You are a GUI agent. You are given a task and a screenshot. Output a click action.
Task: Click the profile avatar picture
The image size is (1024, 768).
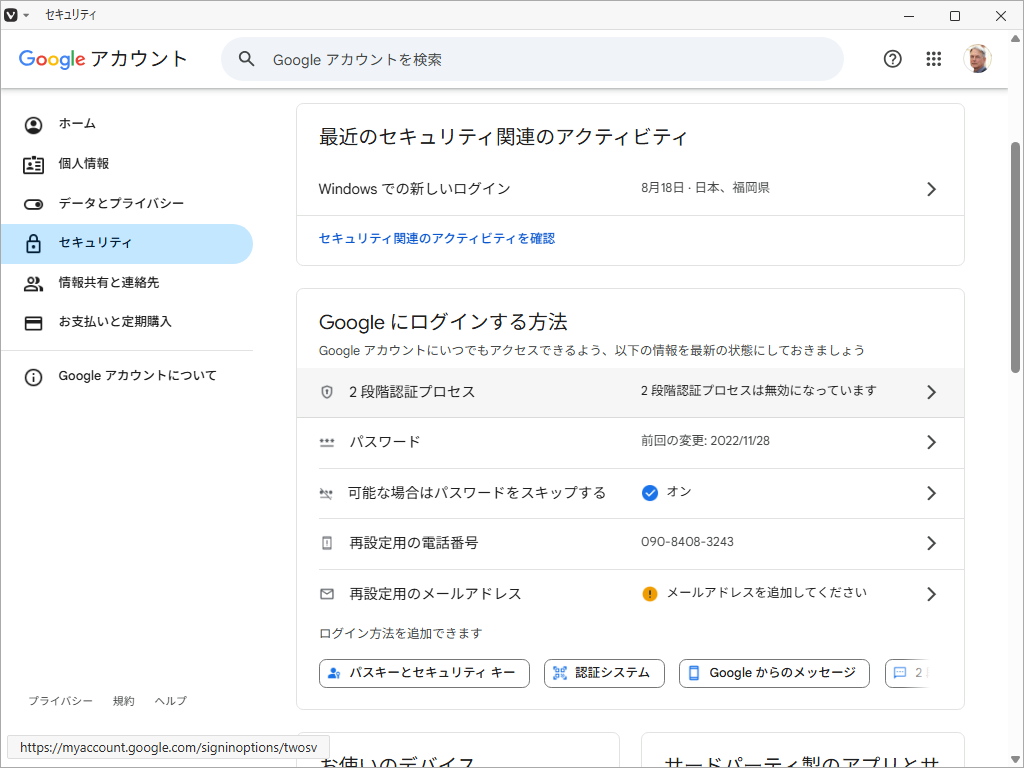[977, 59]
